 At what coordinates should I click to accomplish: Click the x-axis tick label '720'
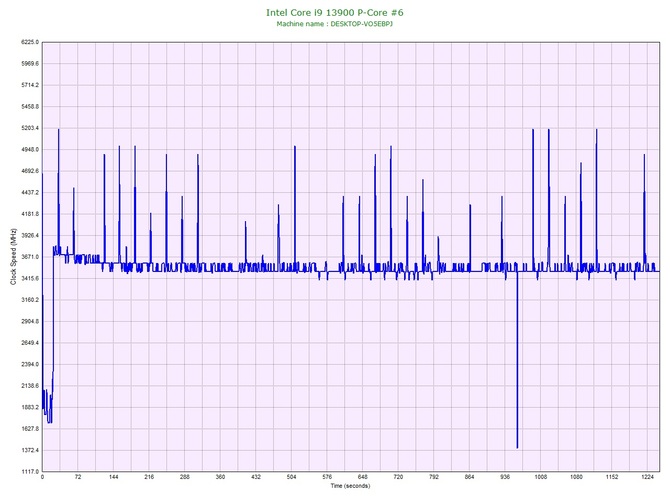[x=398, y=477]
